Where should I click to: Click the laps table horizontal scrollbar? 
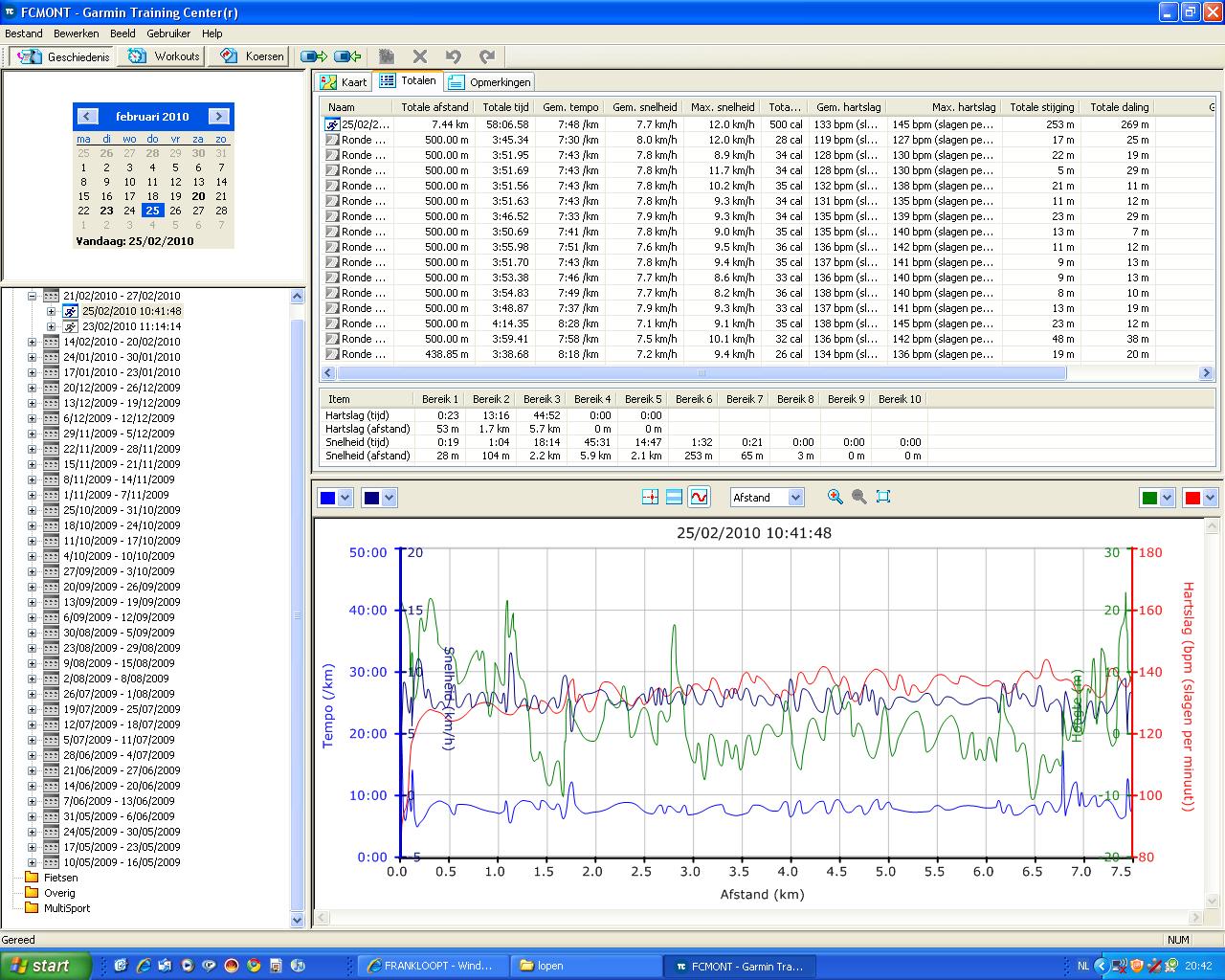click(x=702, y=373)
